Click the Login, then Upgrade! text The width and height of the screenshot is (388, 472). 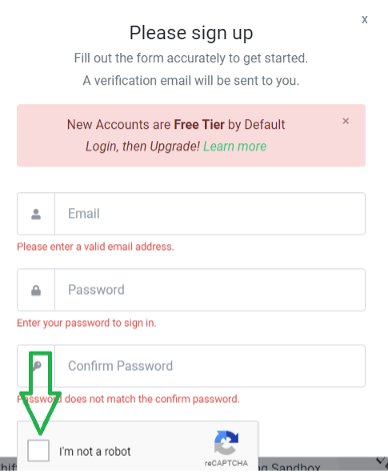click(x=143, y=146)
